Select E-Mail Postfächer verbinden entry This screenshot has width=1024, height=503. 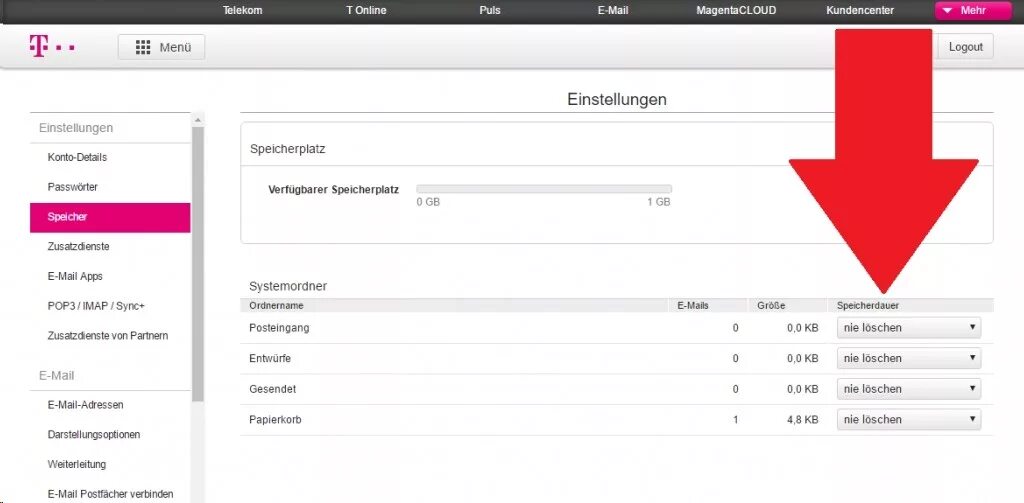click(x=110, y=494)
